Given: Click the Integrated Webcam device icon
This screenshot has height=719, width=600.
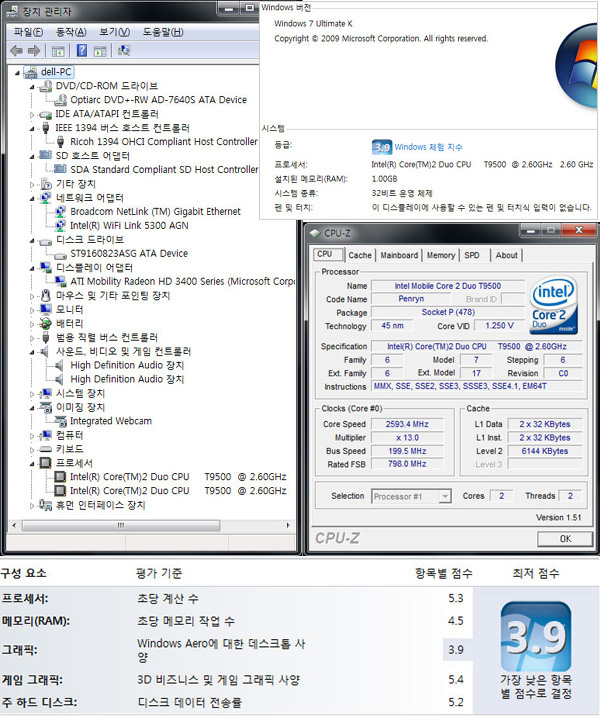Looking at the screenshot, I should coord(61,421).
